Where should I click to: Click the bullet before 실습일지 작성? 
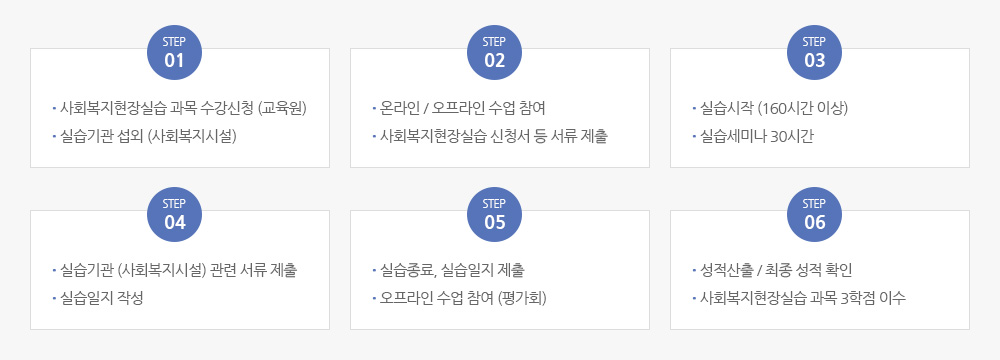54,299
